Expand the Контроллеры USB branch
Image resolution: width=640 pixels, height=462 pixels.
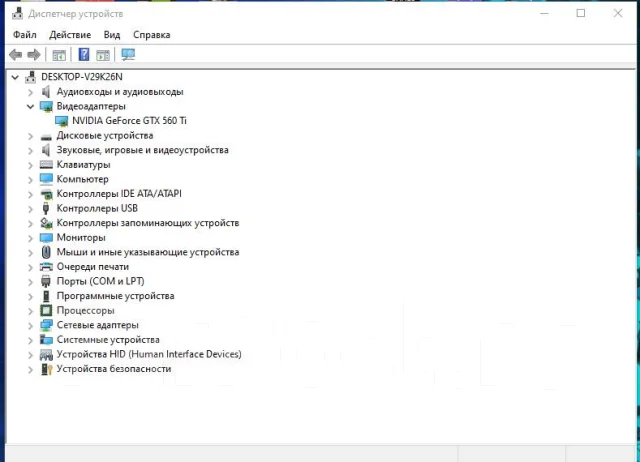[30, 209]
